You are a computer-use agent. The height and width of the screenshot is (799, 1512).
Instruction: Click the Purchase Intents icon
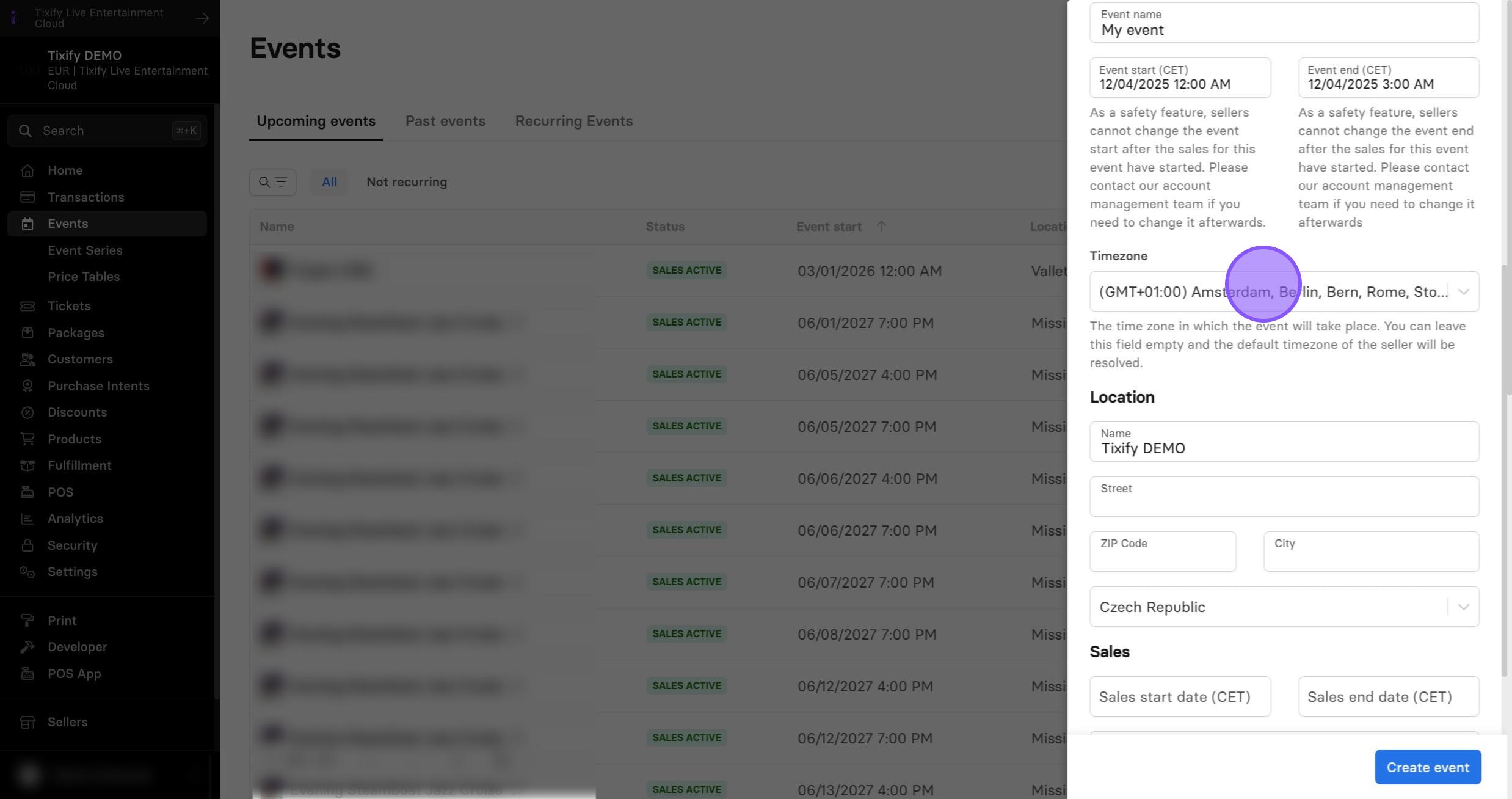point(27,386)
